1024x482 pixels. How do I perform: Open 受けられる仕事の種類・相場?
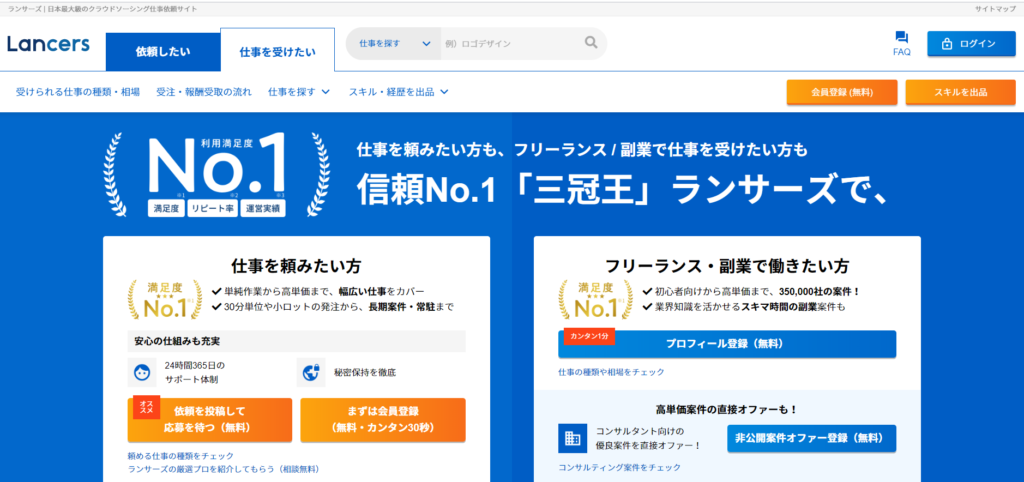(78, 92)
